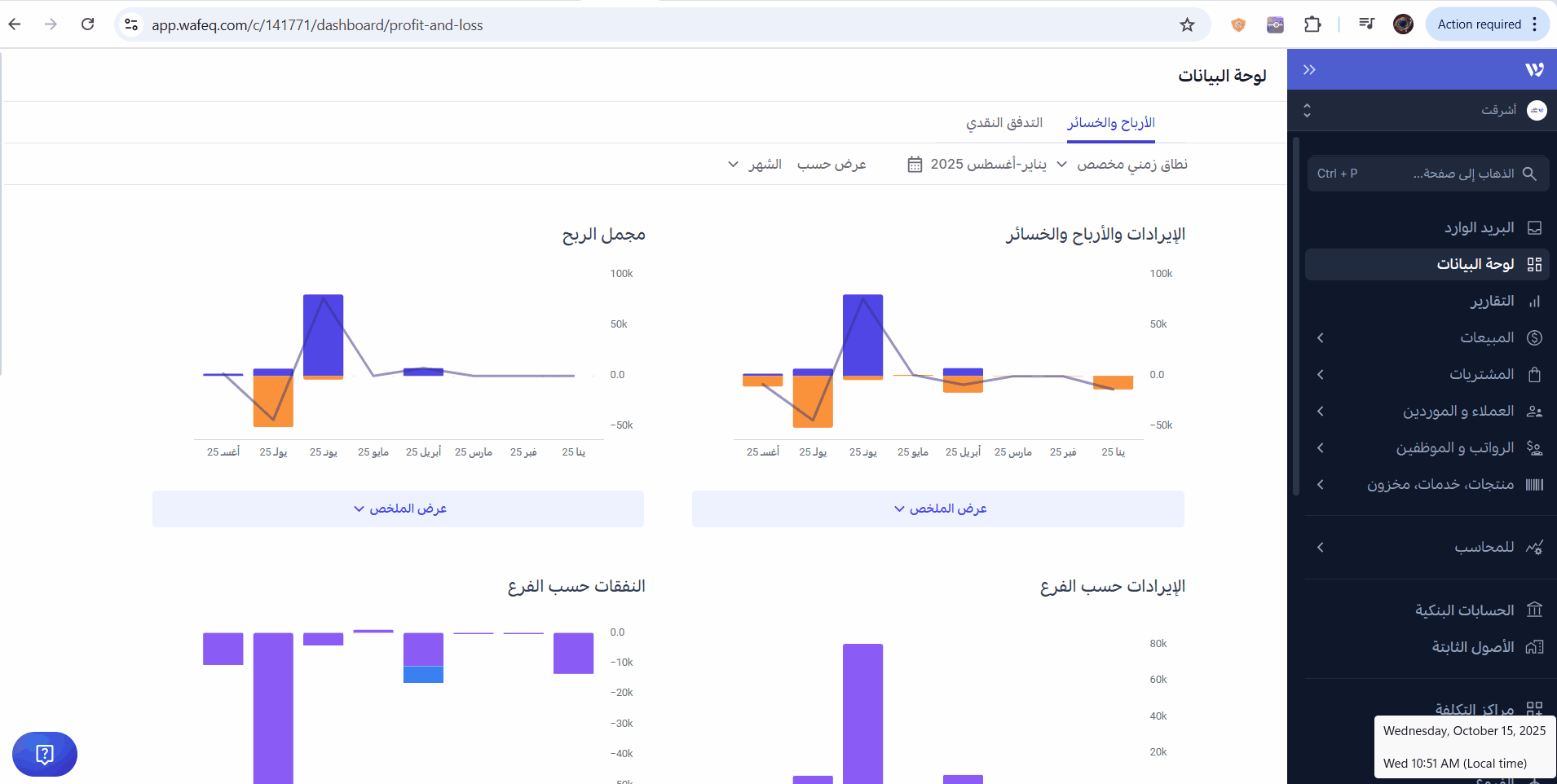Viewport: 1557px width, 784px height.
Task: Expand payroll and employees (الرواتب و الموظفين) section
Action: [x=1320, y=448]
